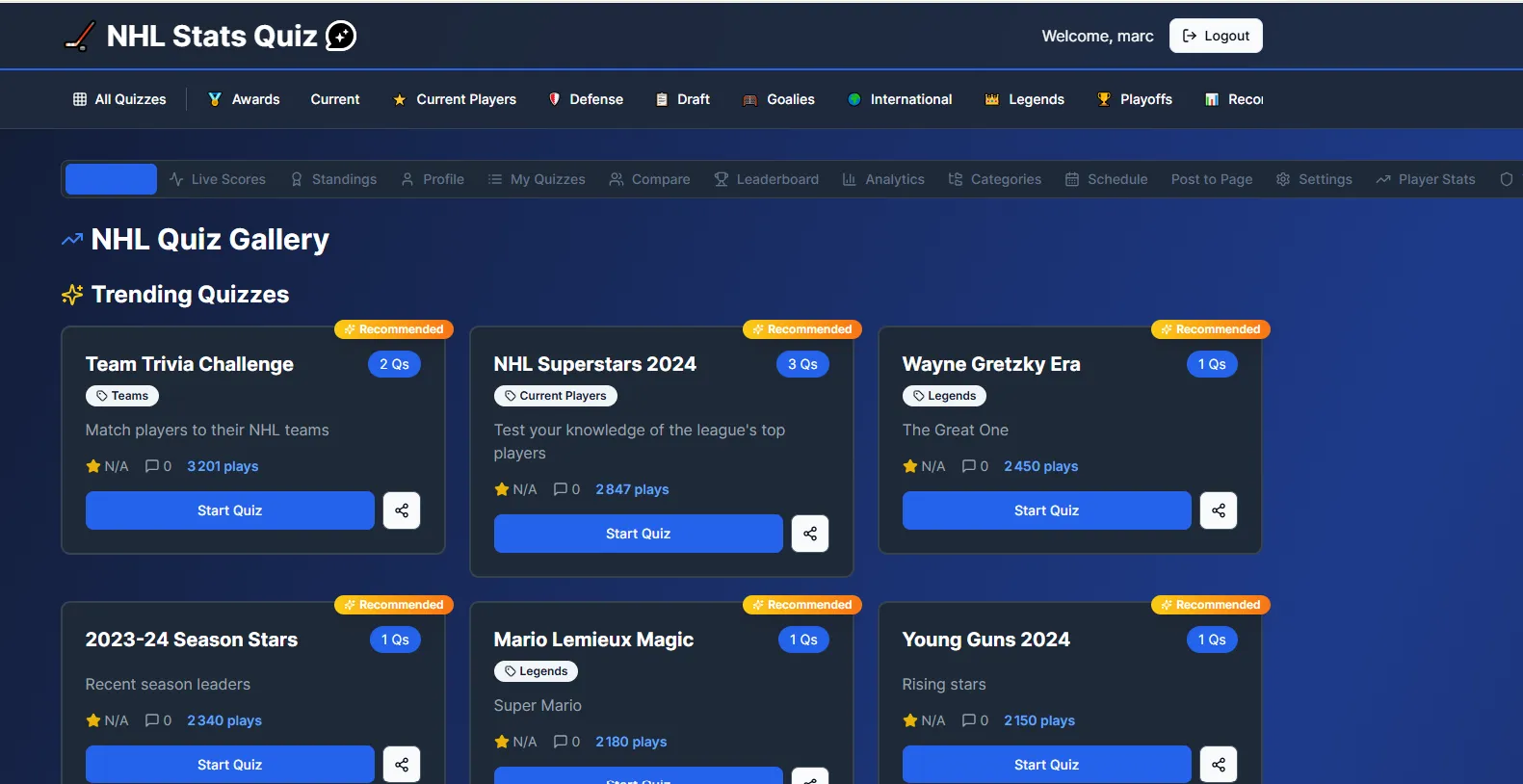Click the share icon on Wayne Gretzky Era
The image size is (1523, 784).
coord(1219,510)
